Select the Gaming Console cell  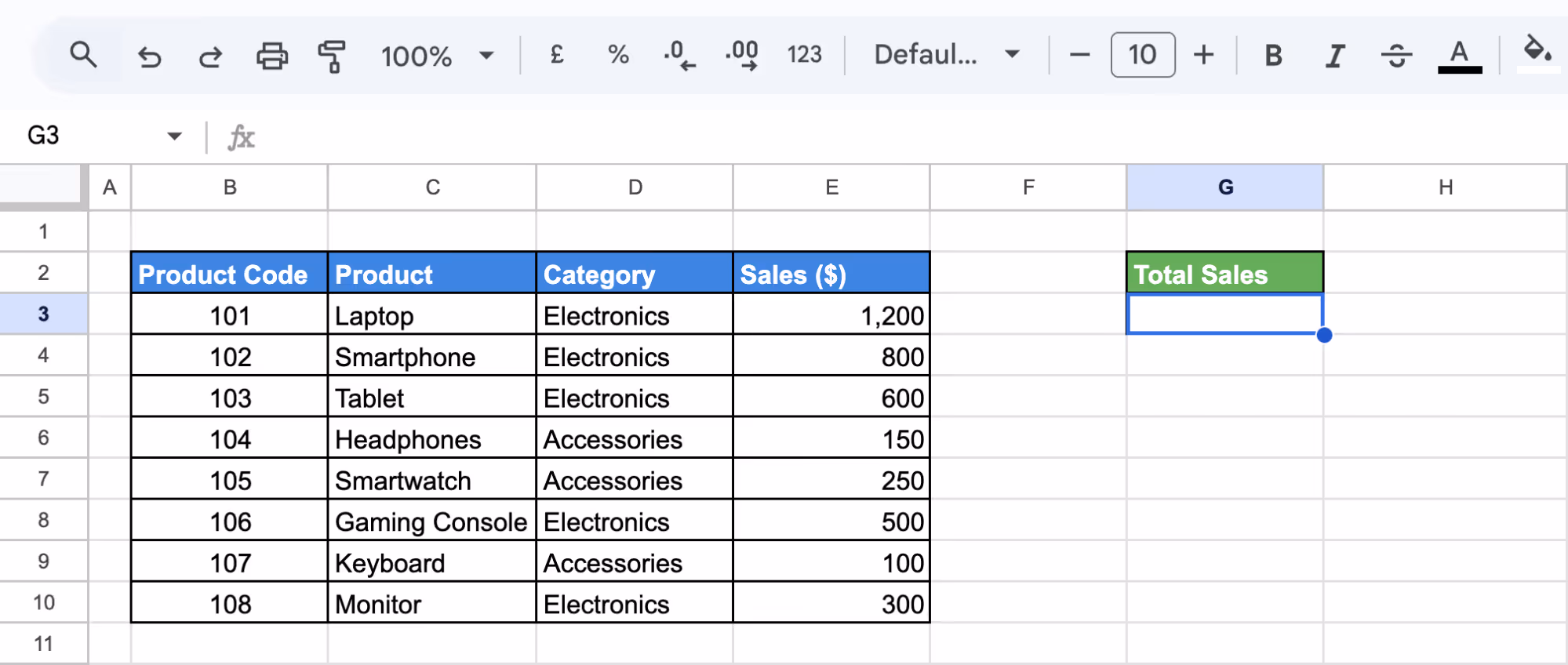point(432,521)
